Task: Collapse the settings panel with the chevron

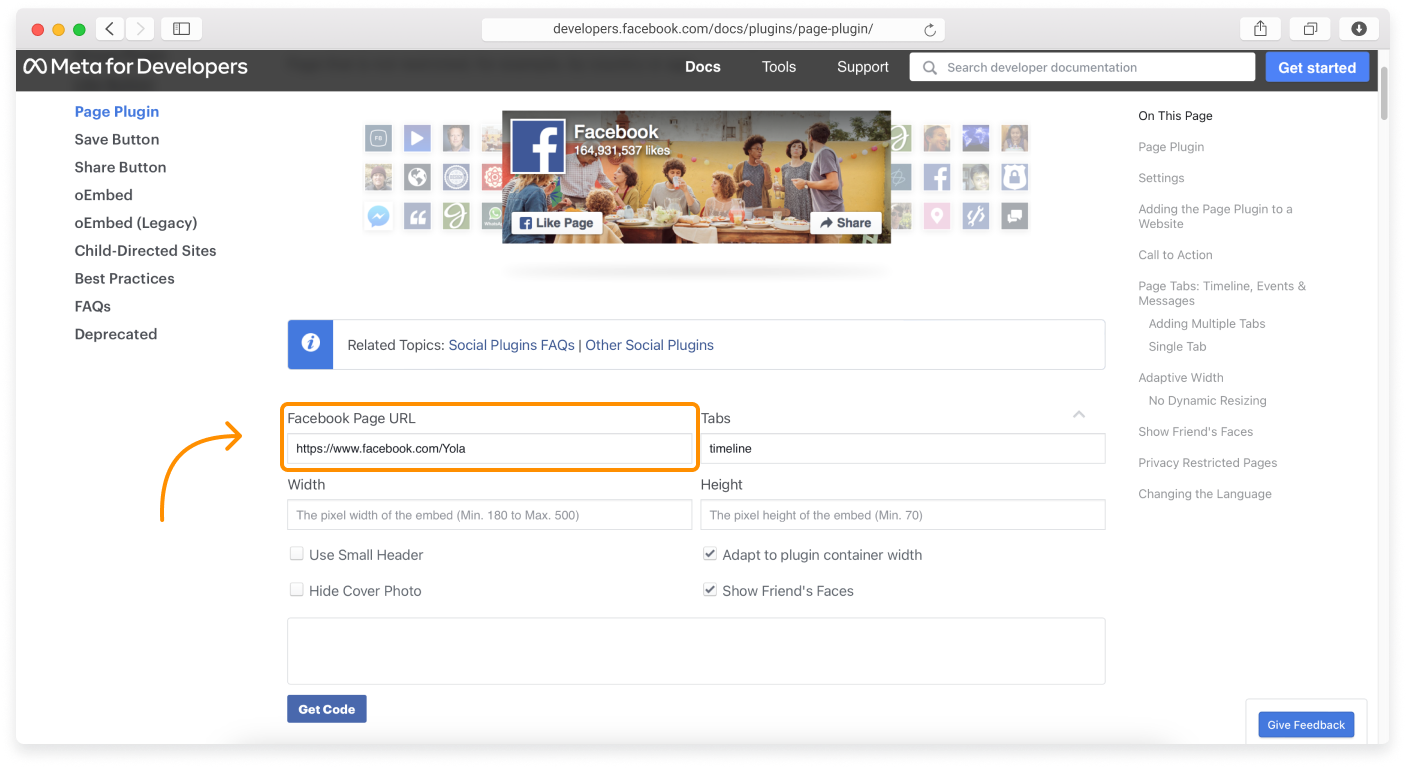Action: tap(1078, 414)
